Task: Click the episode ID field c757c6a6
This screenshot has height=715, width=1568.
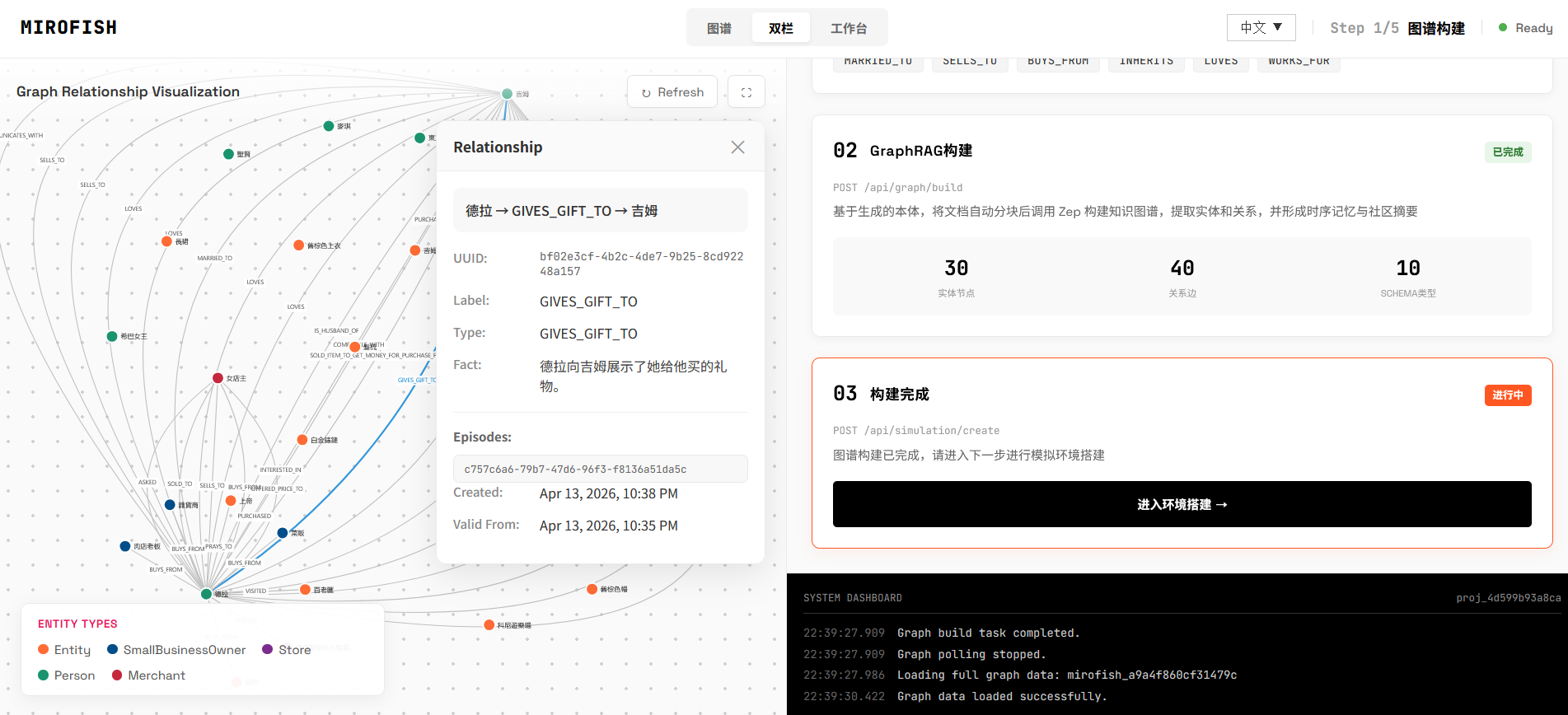Action: 600,469
